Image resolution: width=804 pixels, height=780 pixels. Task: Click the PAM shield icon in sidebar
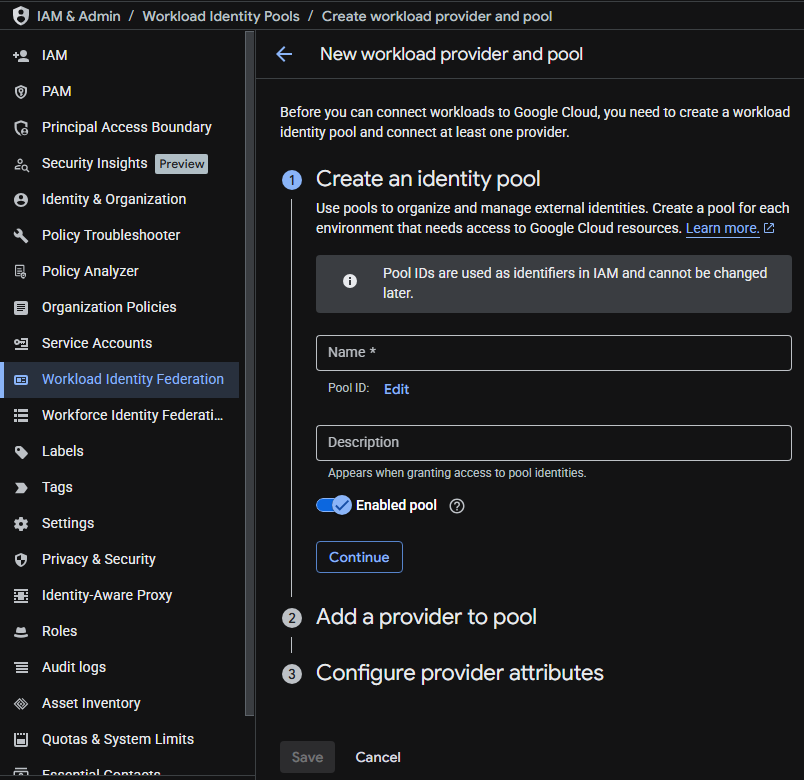coord(21,91)
